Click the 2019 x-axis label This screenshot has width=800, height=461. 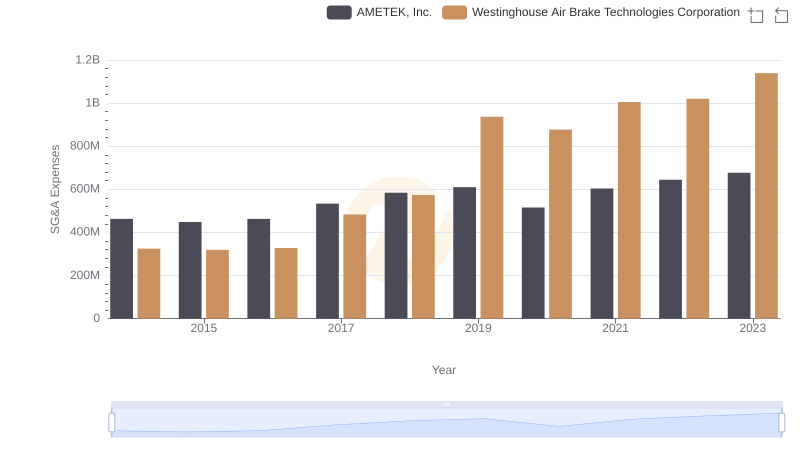[x=478, y=328]
